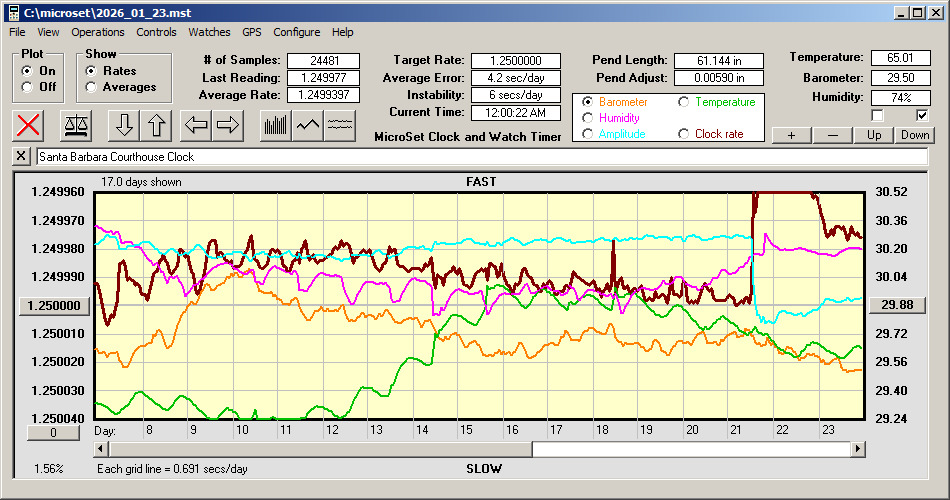Screen dimensions: 950x500
Task: Select the Clock rate trace radio button
Action: tap(684, 134)
